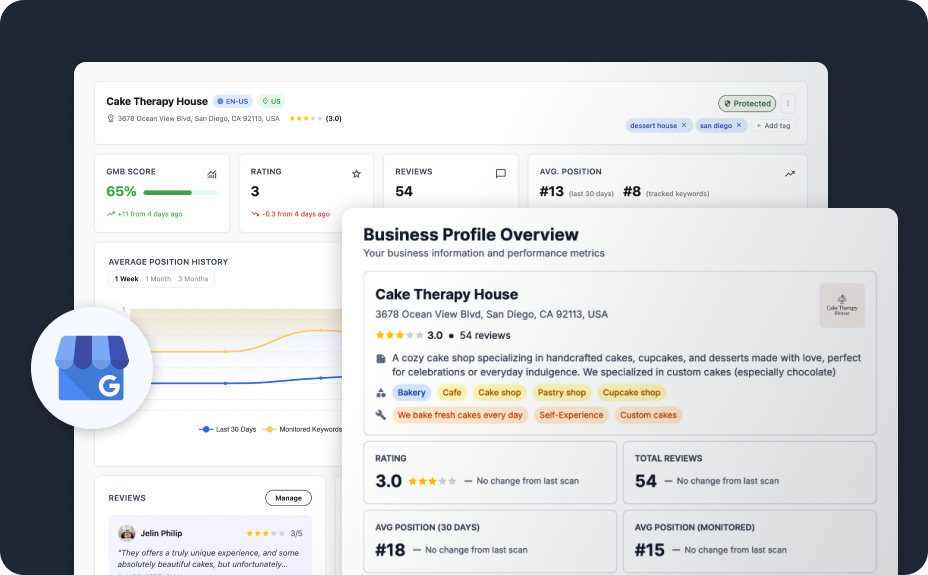This screenshot has height=575, width=928.
Task: Click the +11 from 4 days ago text
Action: point(150,214)
